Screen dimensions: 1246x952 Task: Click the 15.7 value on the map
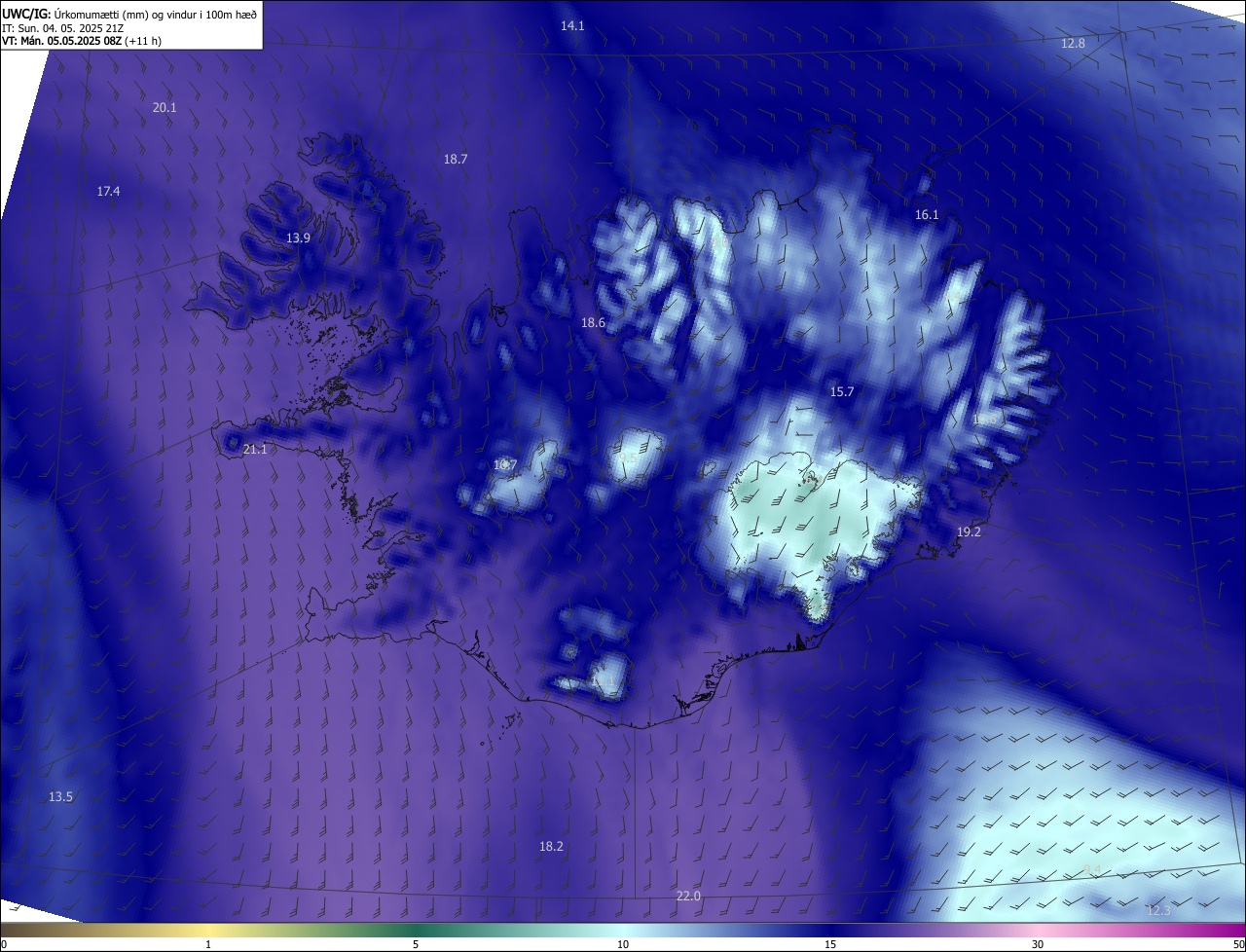pyautogui.click(x=841, y=391)
